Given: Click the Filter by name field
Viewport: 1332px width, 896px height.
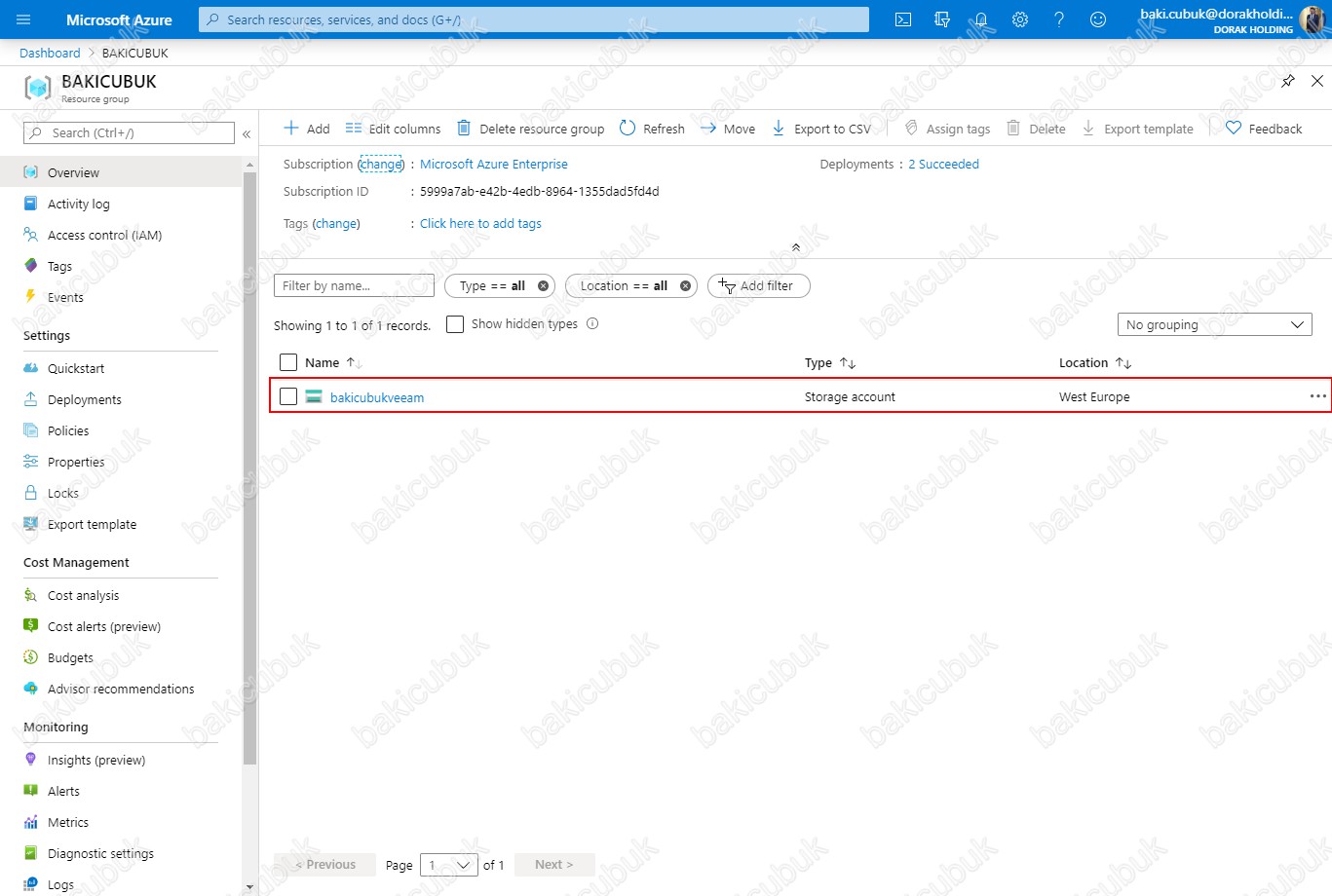Looking at the screenshot, I should (x=354, y=285).
